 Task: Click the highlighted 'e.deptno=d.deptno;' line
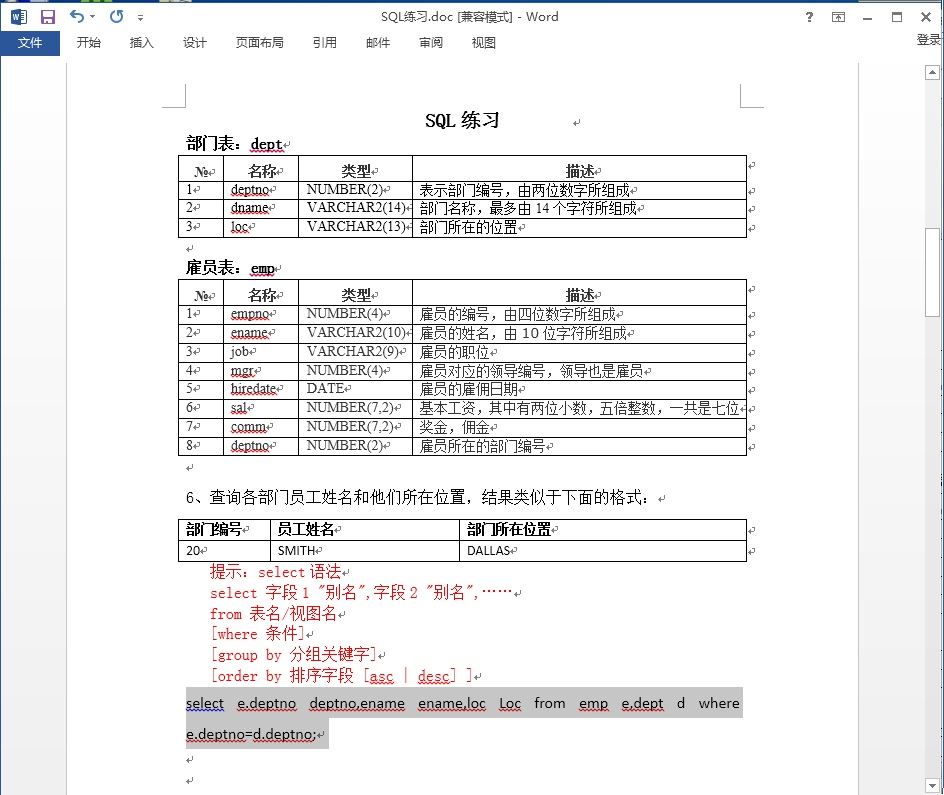250,734
